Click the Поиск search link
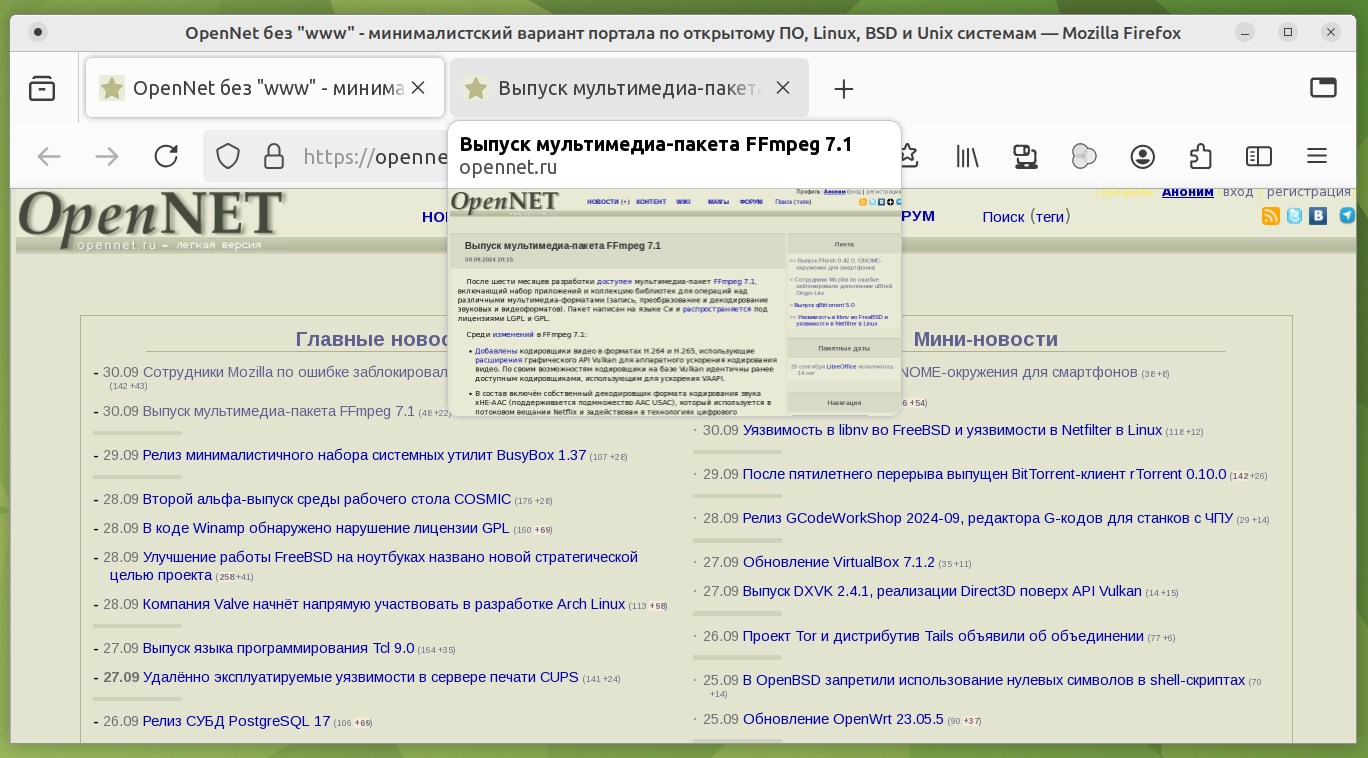 [x=1003, y=217]
